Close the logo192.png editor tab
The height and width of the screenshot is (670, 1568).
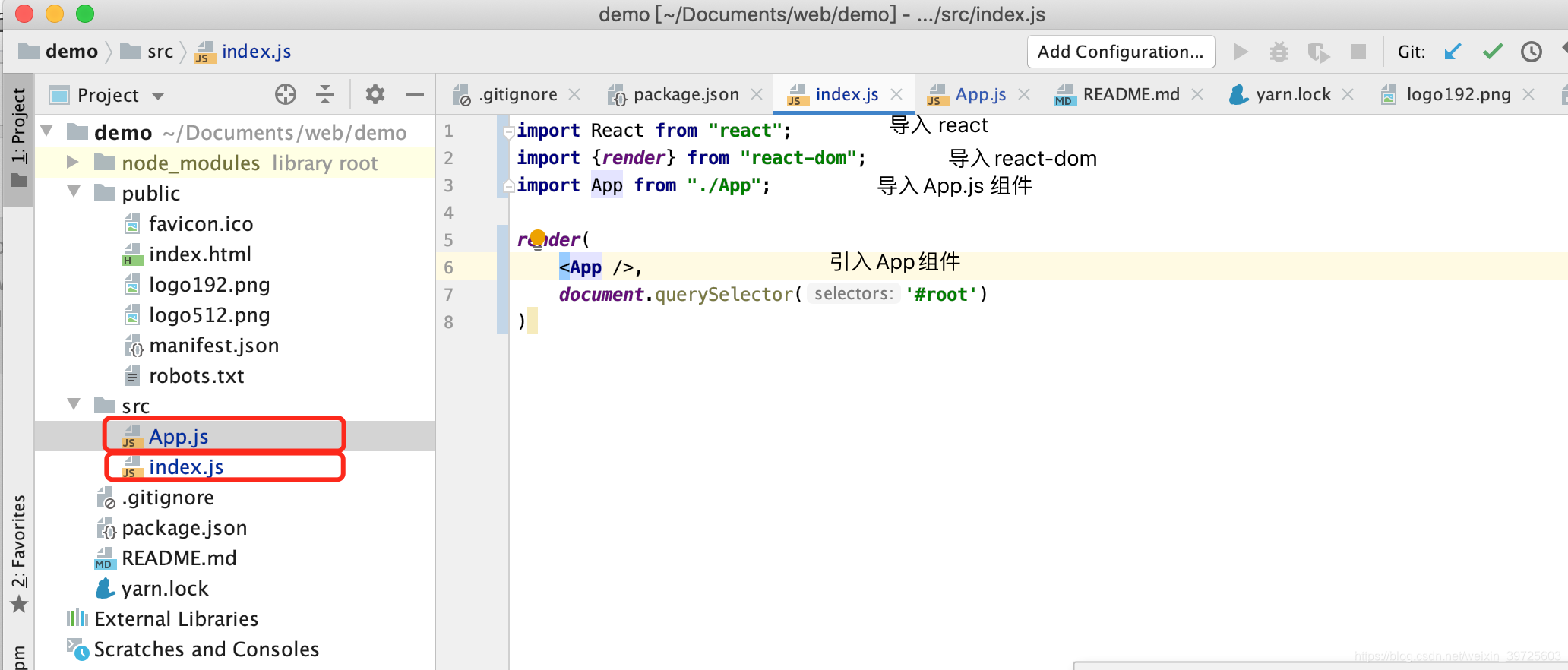[x=1528, y=94]
